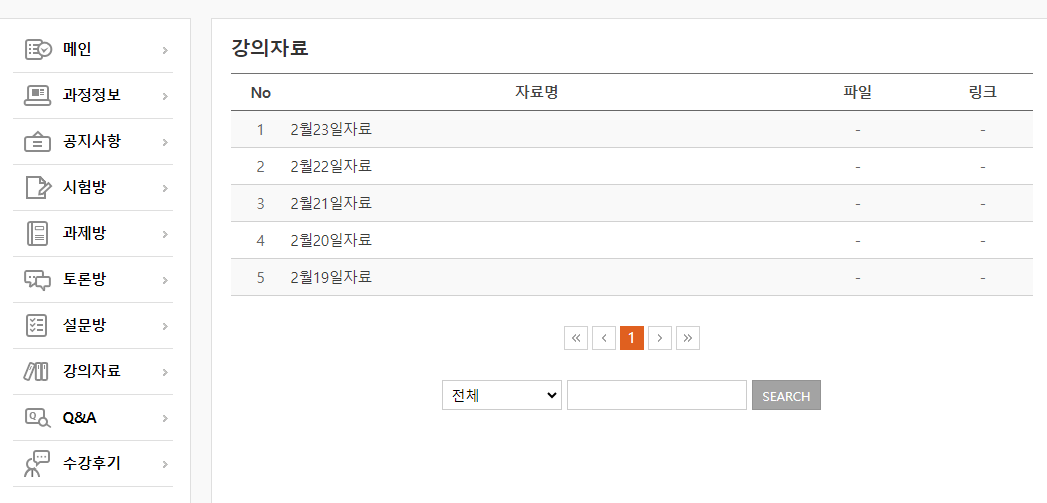This screenshot has height=503, width=1047.
Task: Select page 1 in pagination
Action: [631, 338]
